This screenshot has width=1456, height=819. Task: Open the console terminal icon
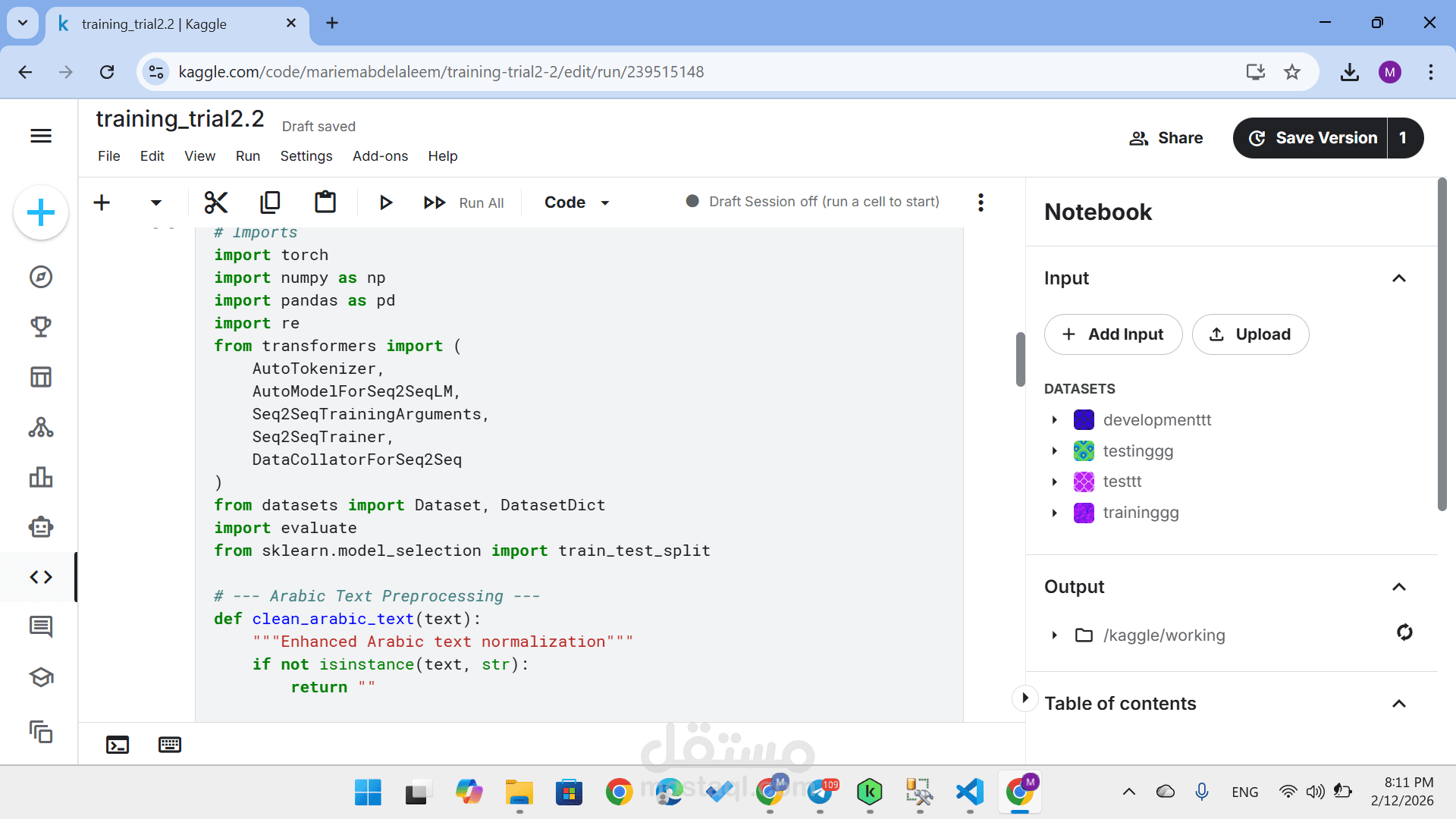pyautogui.click(x=118, y=745)
